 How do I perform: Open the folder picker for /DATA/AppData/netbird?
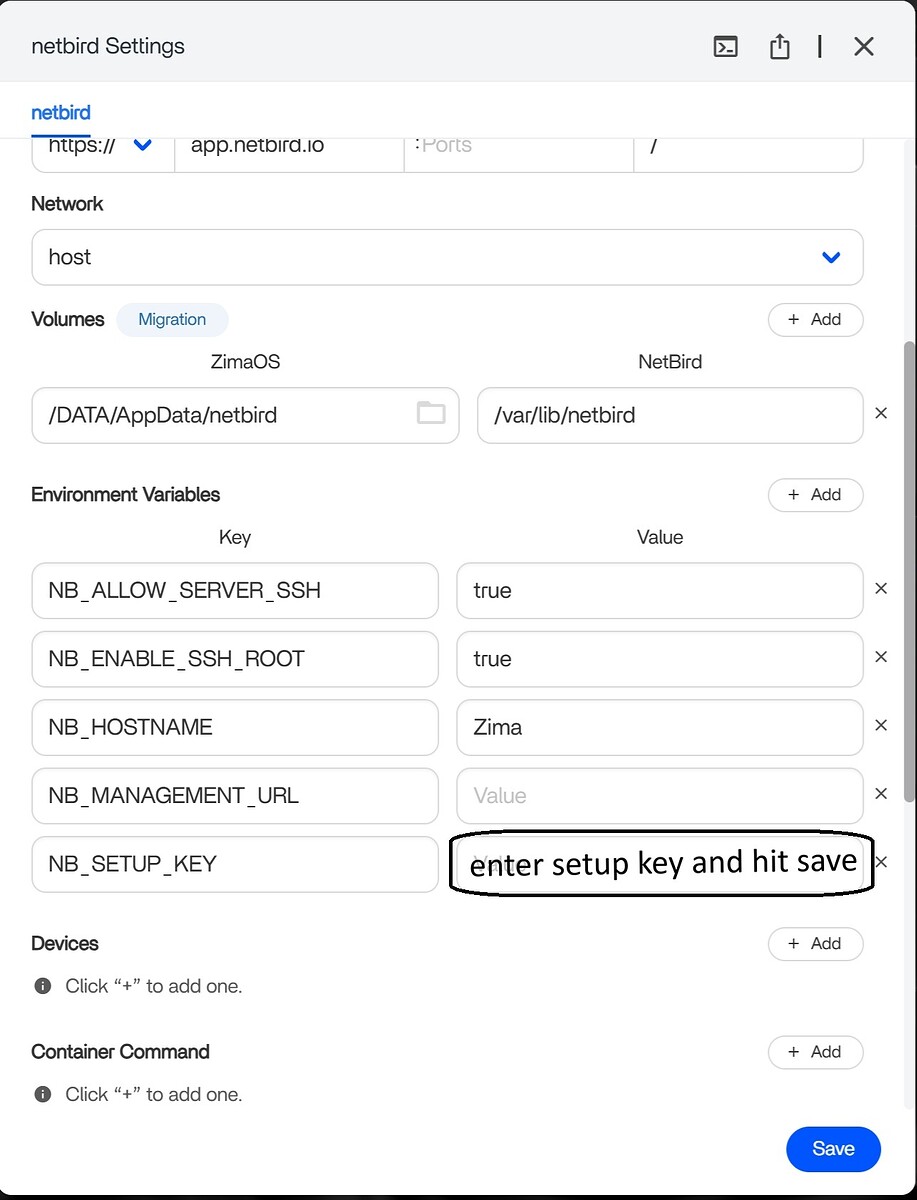point(431,415)
